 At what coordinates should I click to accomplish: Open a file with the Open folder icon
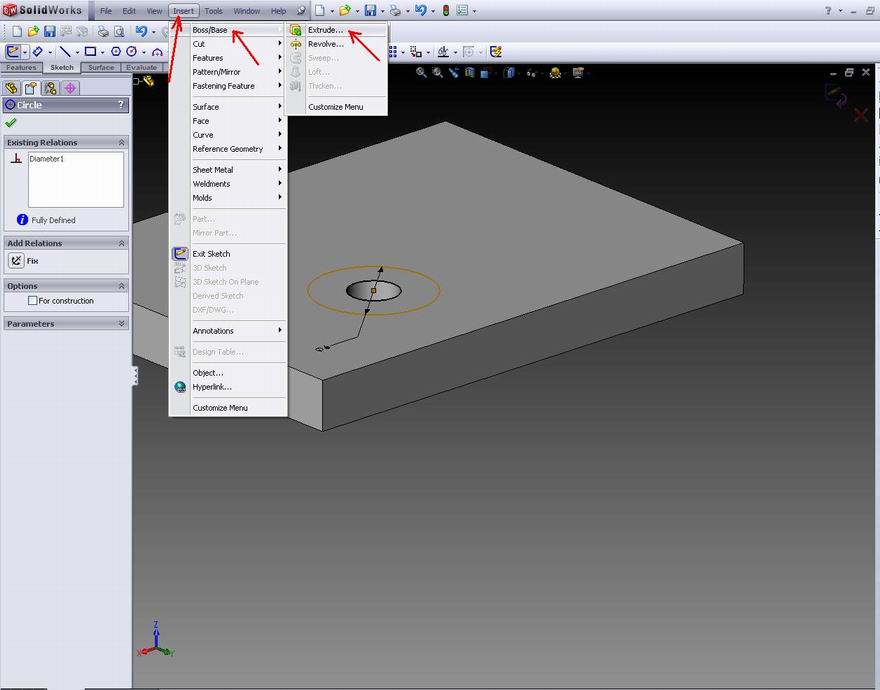point(32,31)
